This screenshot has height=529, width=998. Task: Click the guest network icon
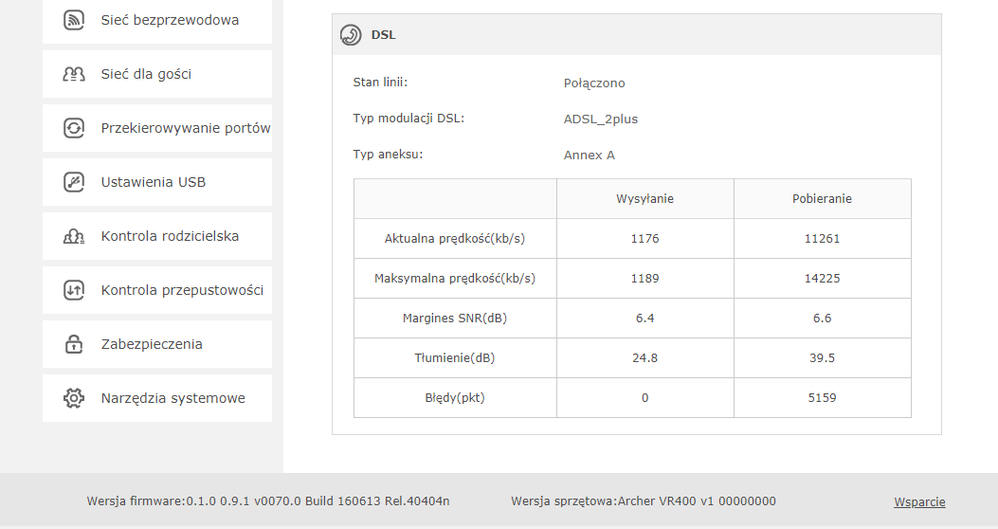coord(73,74)
